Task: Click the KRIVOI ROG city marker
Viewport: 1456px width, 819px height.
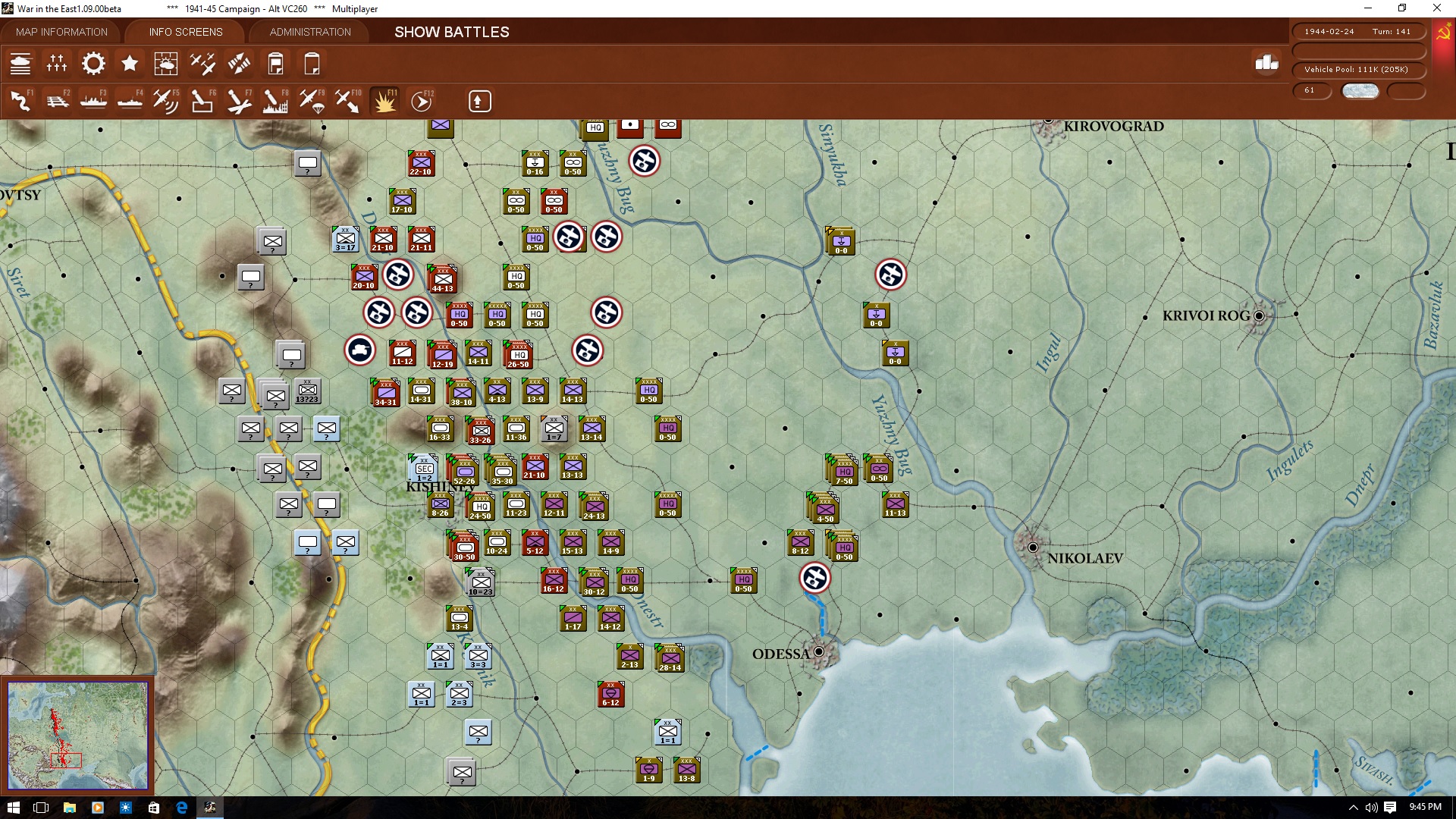Action: [1260, 315]
